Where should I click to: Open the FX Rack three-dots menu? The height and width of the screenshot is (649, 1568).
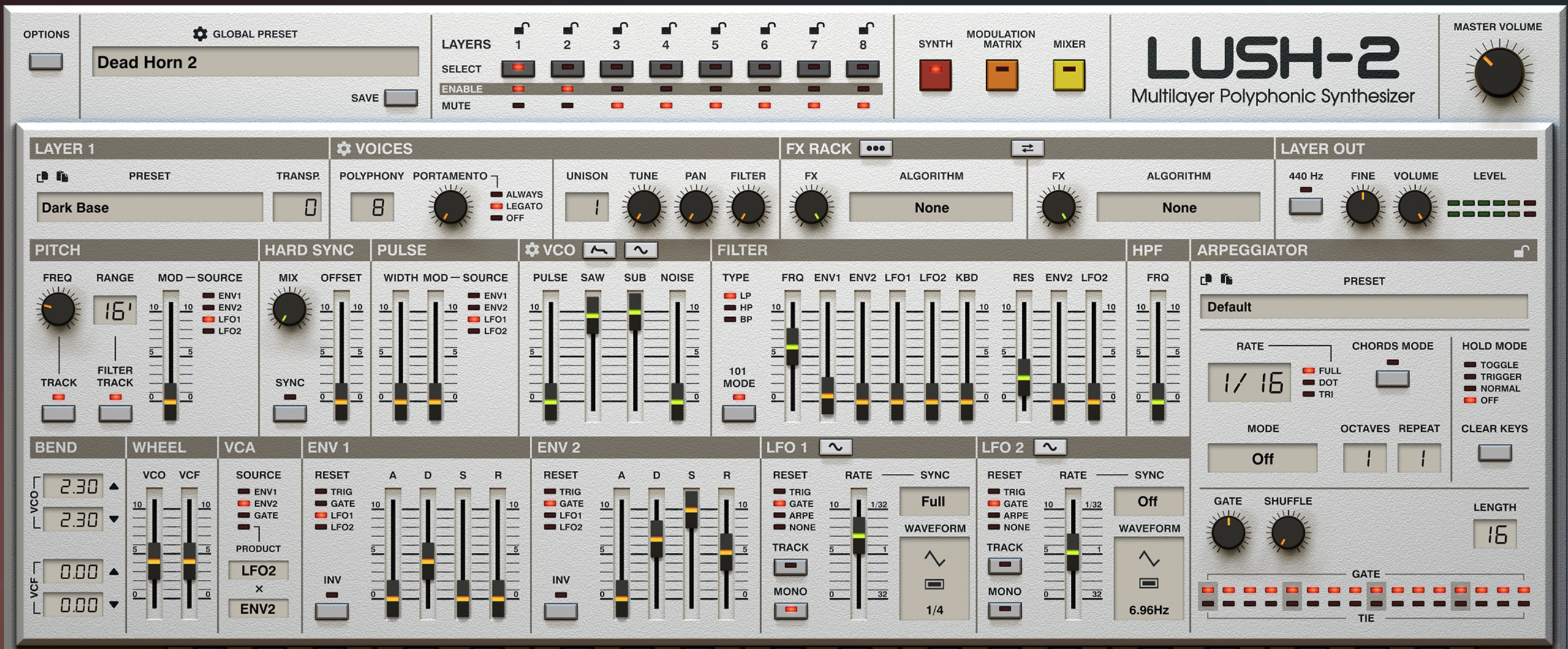tap(876, 149)
